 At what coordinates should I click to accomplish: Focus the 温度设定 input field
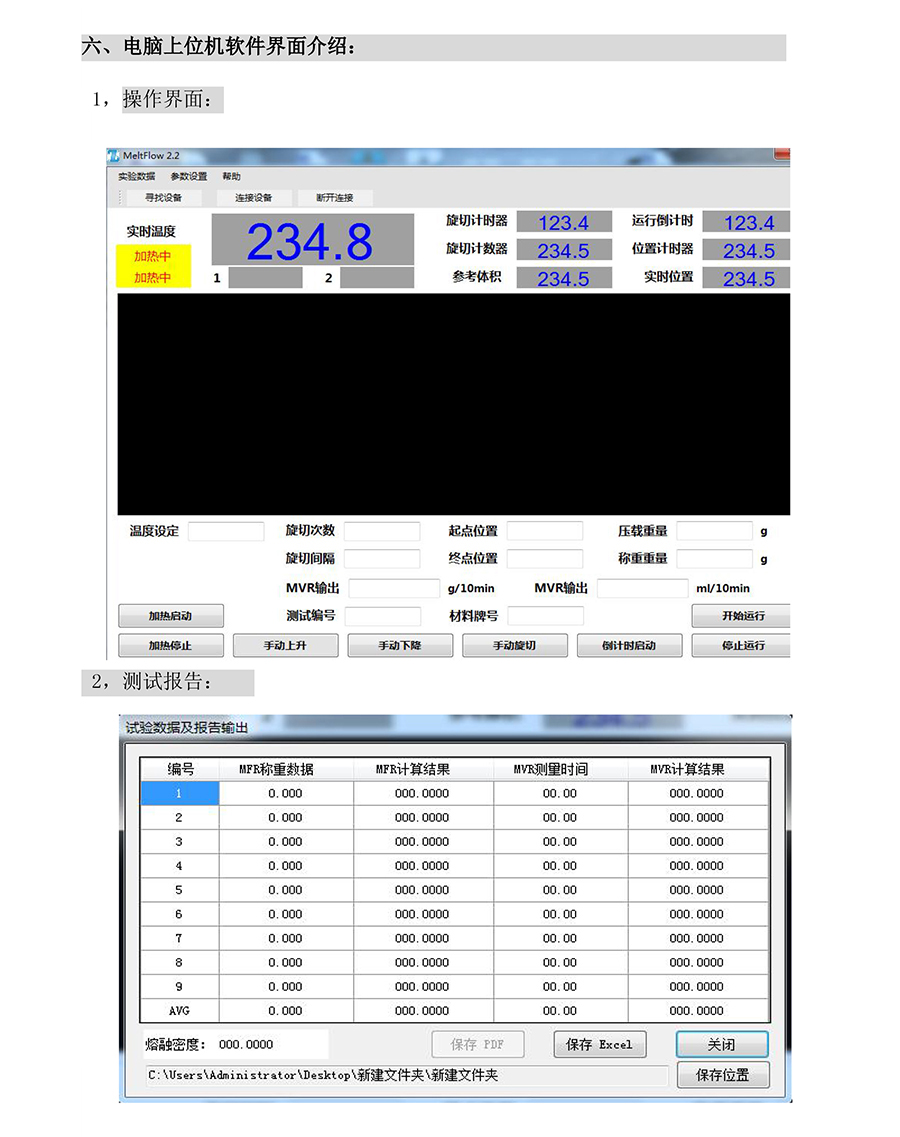click(226, 531)
